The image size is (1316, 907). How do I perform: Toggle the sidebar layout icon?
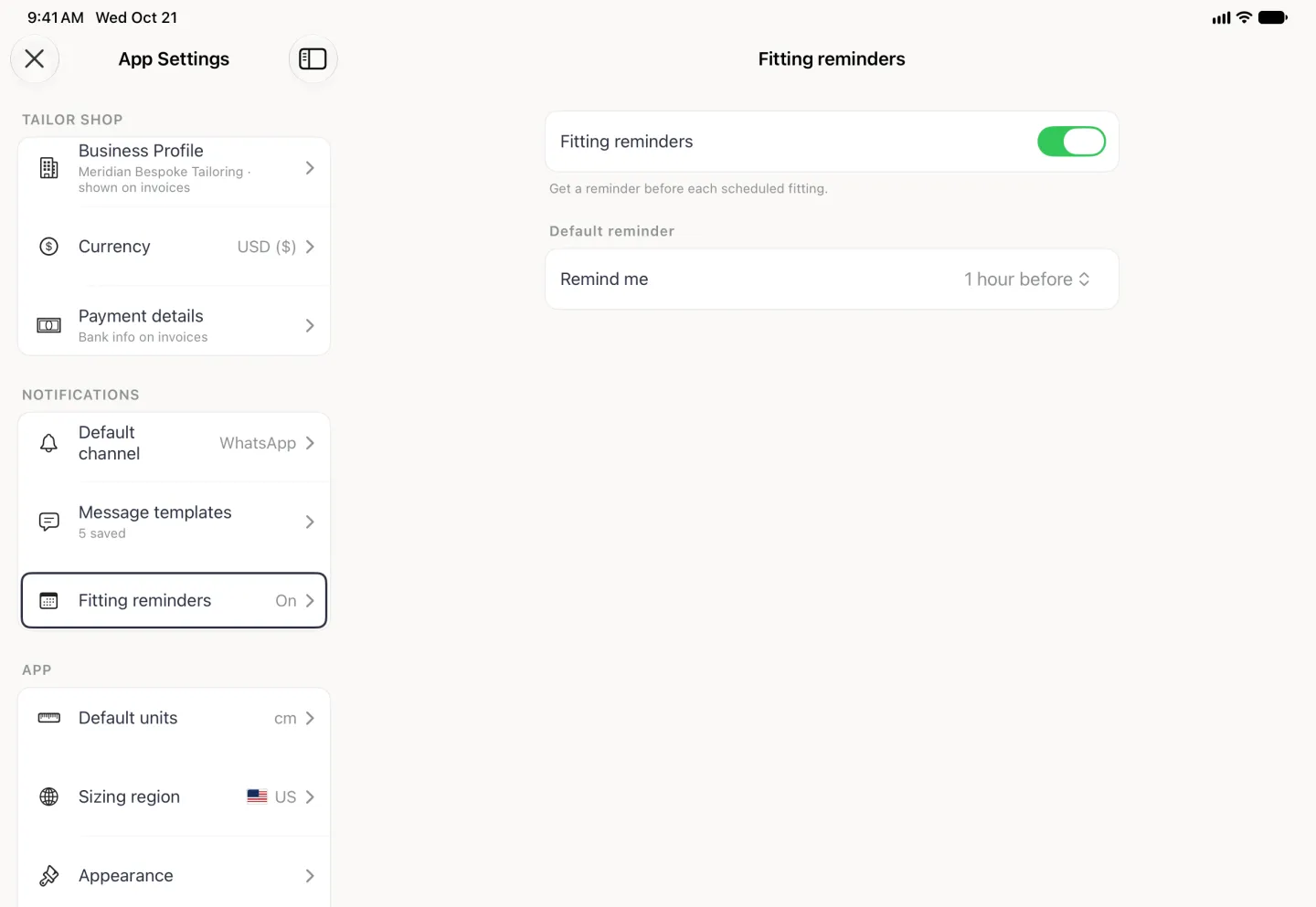(313, 58)
